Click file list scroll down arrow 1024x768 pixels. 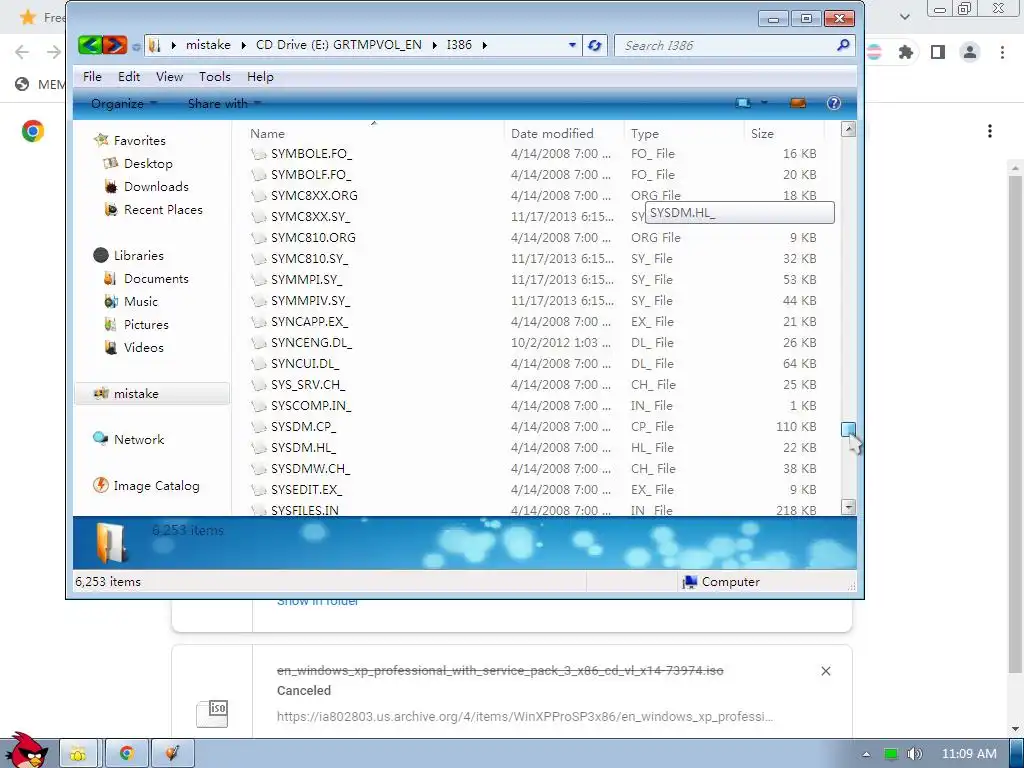coord(848,507)
